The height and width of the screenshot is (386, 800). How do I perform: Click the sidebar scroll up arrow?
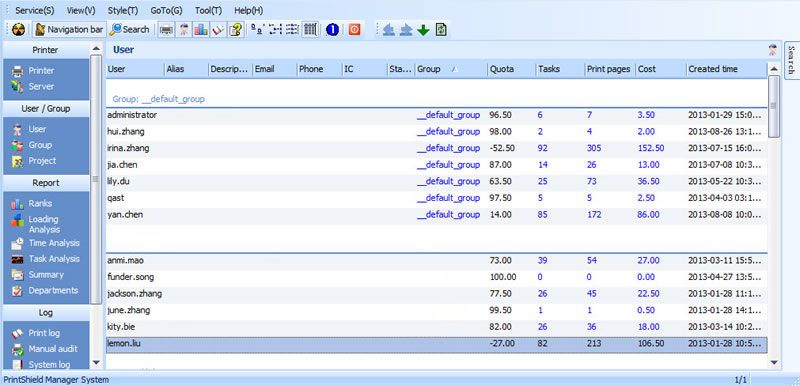click(x=95, y=48)
